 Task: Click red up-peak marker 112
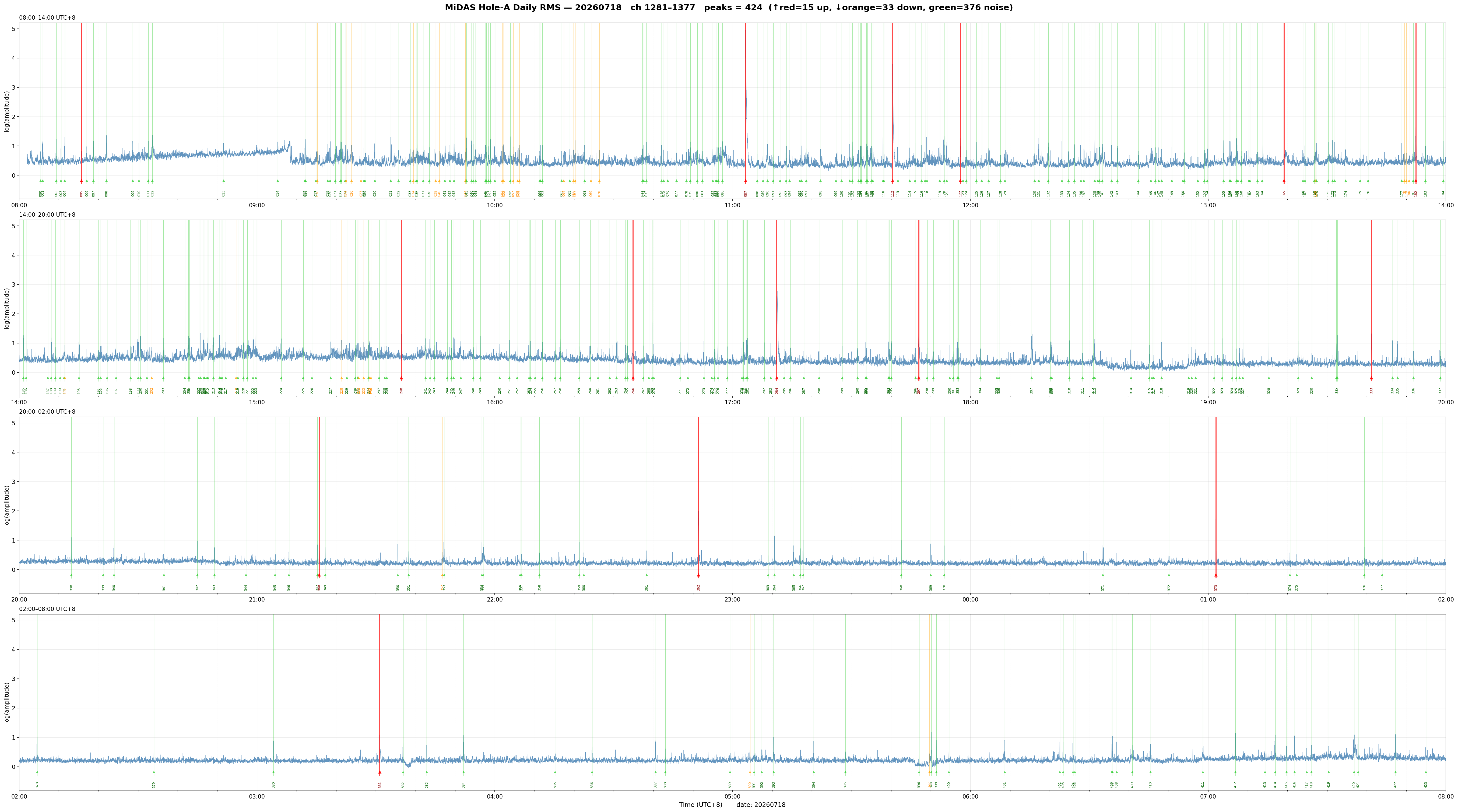(x=893, y=181)
